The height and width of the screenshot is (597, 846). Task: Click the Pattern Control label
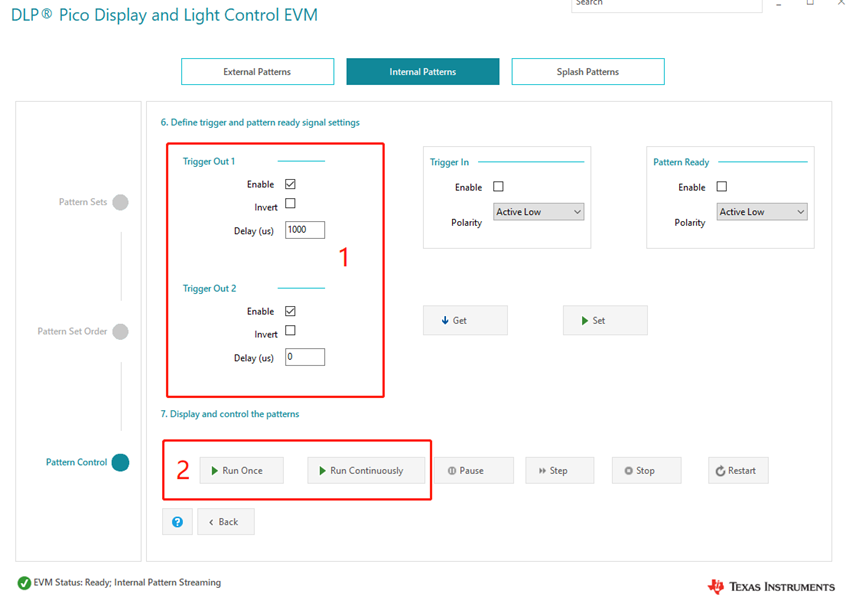77,462
